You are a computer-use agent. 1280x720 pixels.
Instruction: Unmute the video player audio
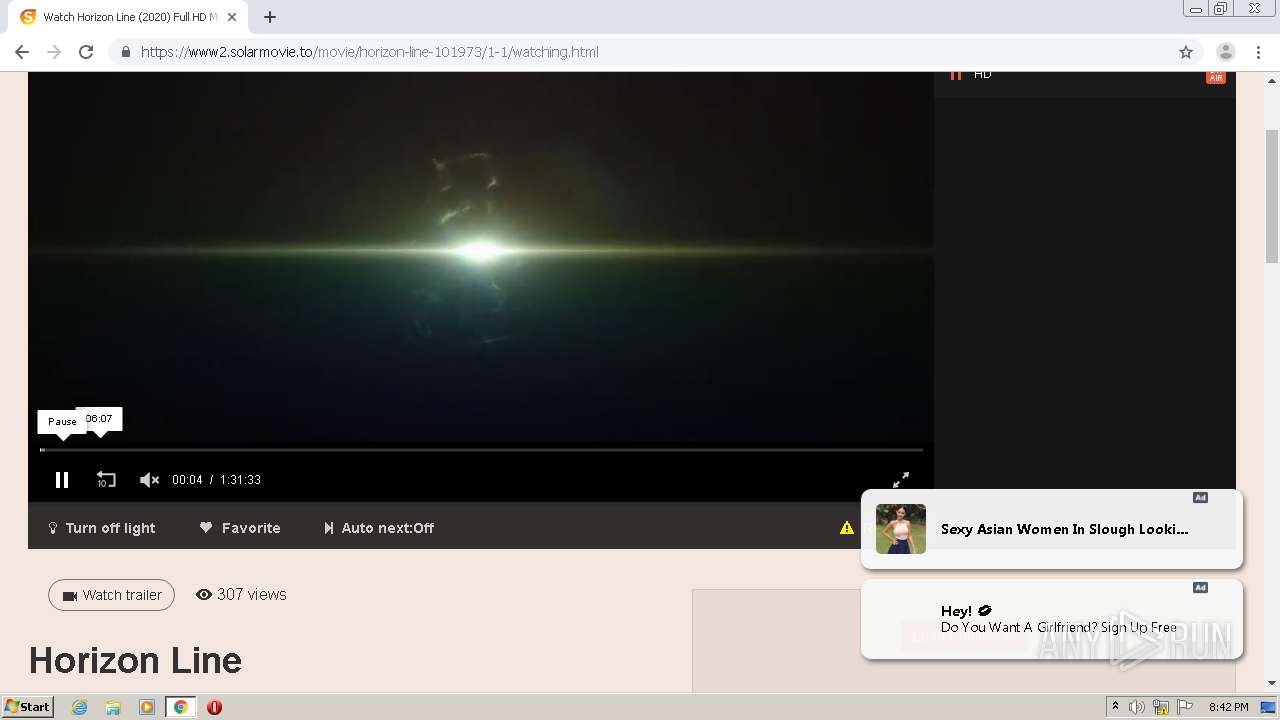point(150,480)
